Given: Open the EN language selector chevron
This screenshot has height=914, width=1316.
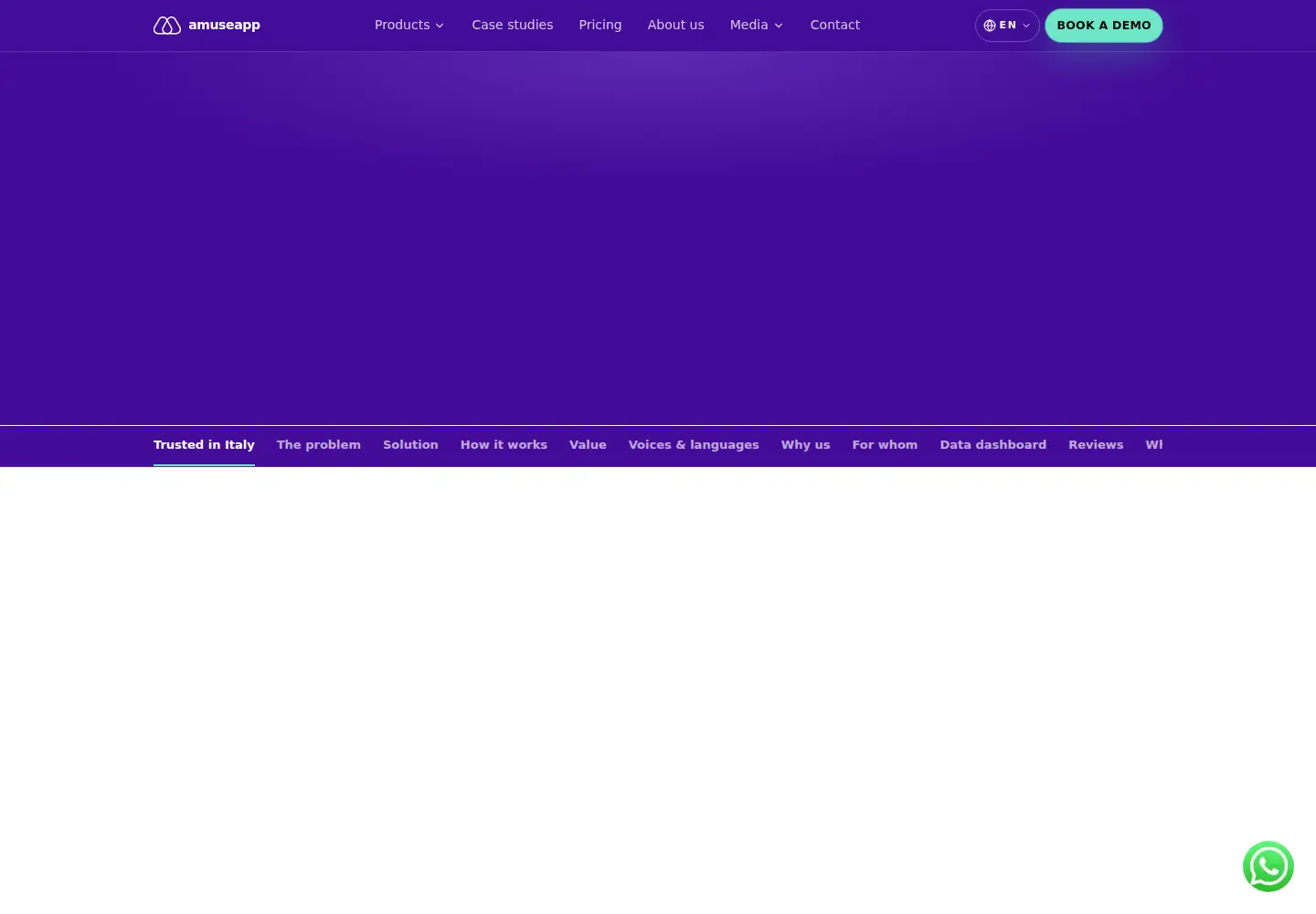Looking at the screenshot, I should point(1026,26).
